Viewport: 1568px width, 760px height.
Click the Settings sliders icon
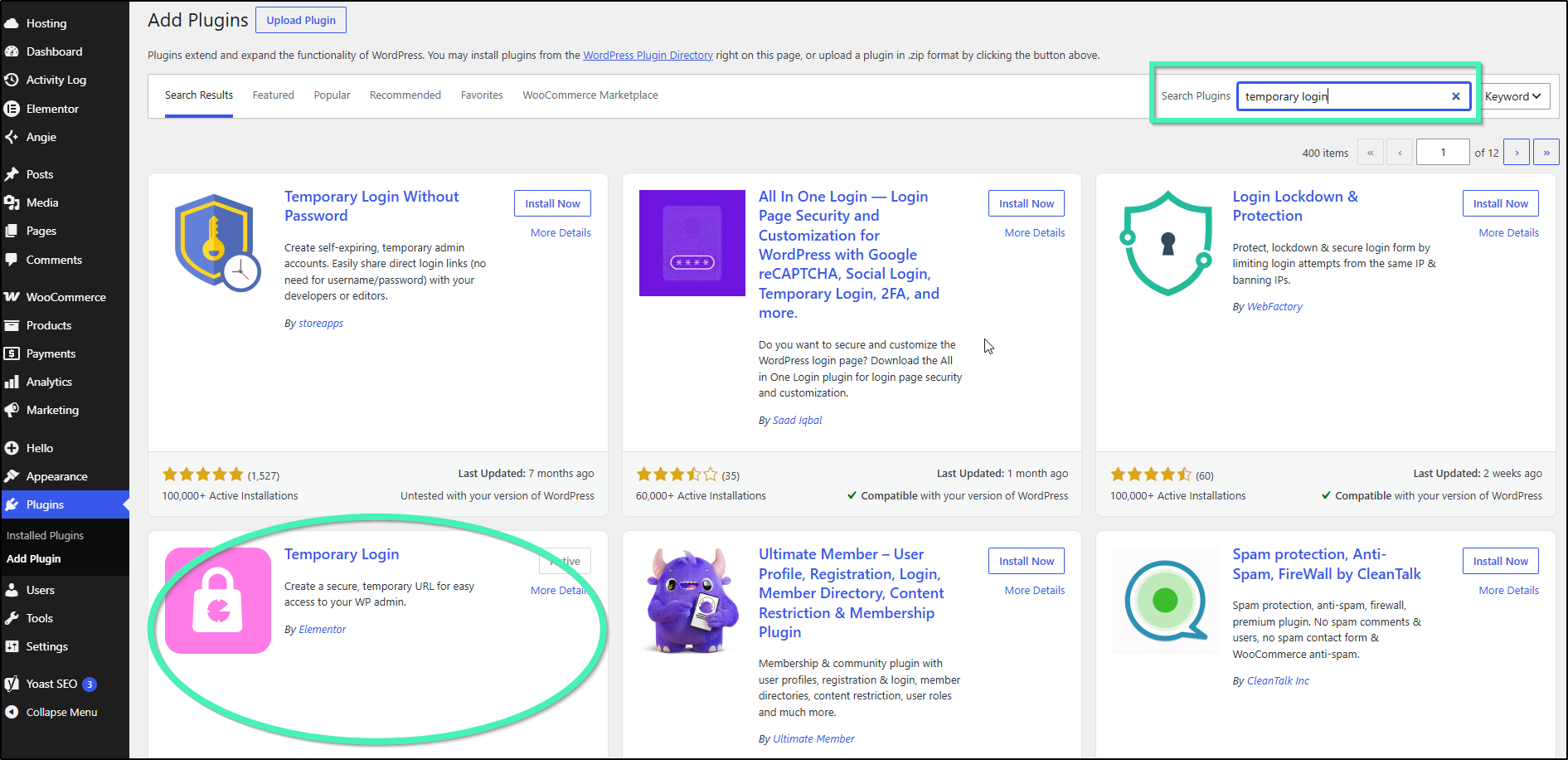point(12,646)
